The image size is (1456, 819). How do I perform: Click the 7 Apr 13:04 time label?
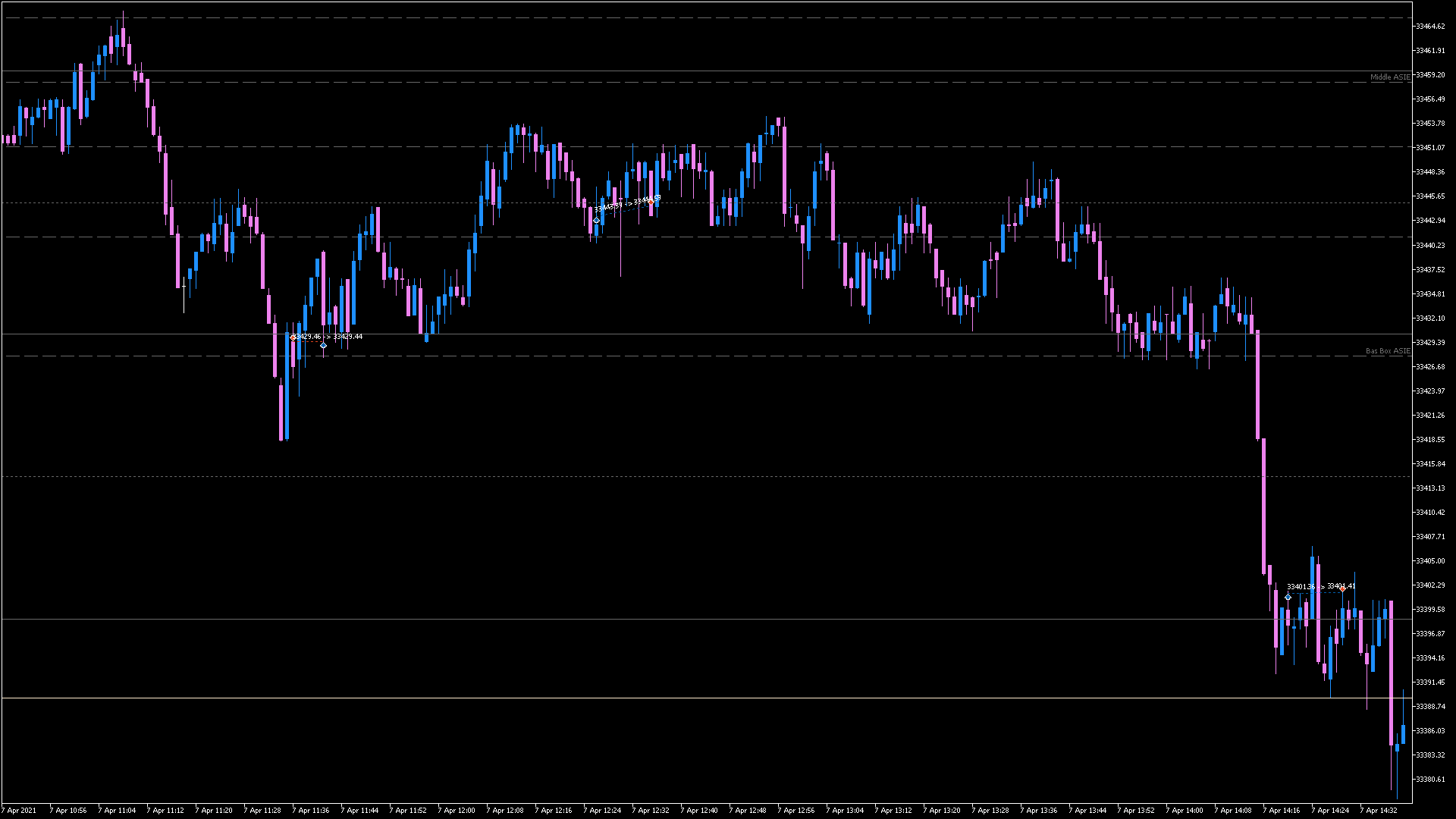845,811
